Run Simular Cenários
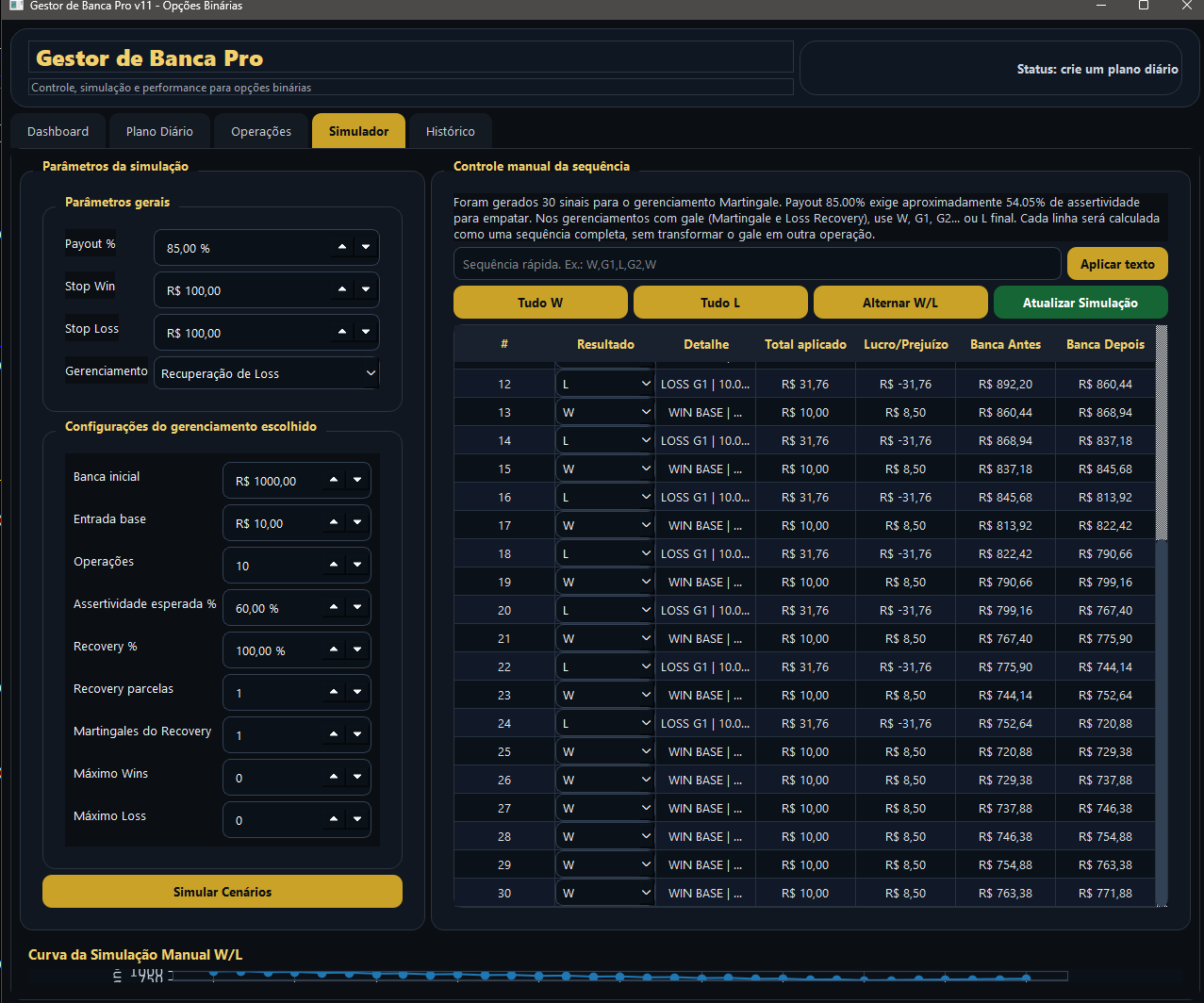1204x1003 pixels. (x=223, y=892)
